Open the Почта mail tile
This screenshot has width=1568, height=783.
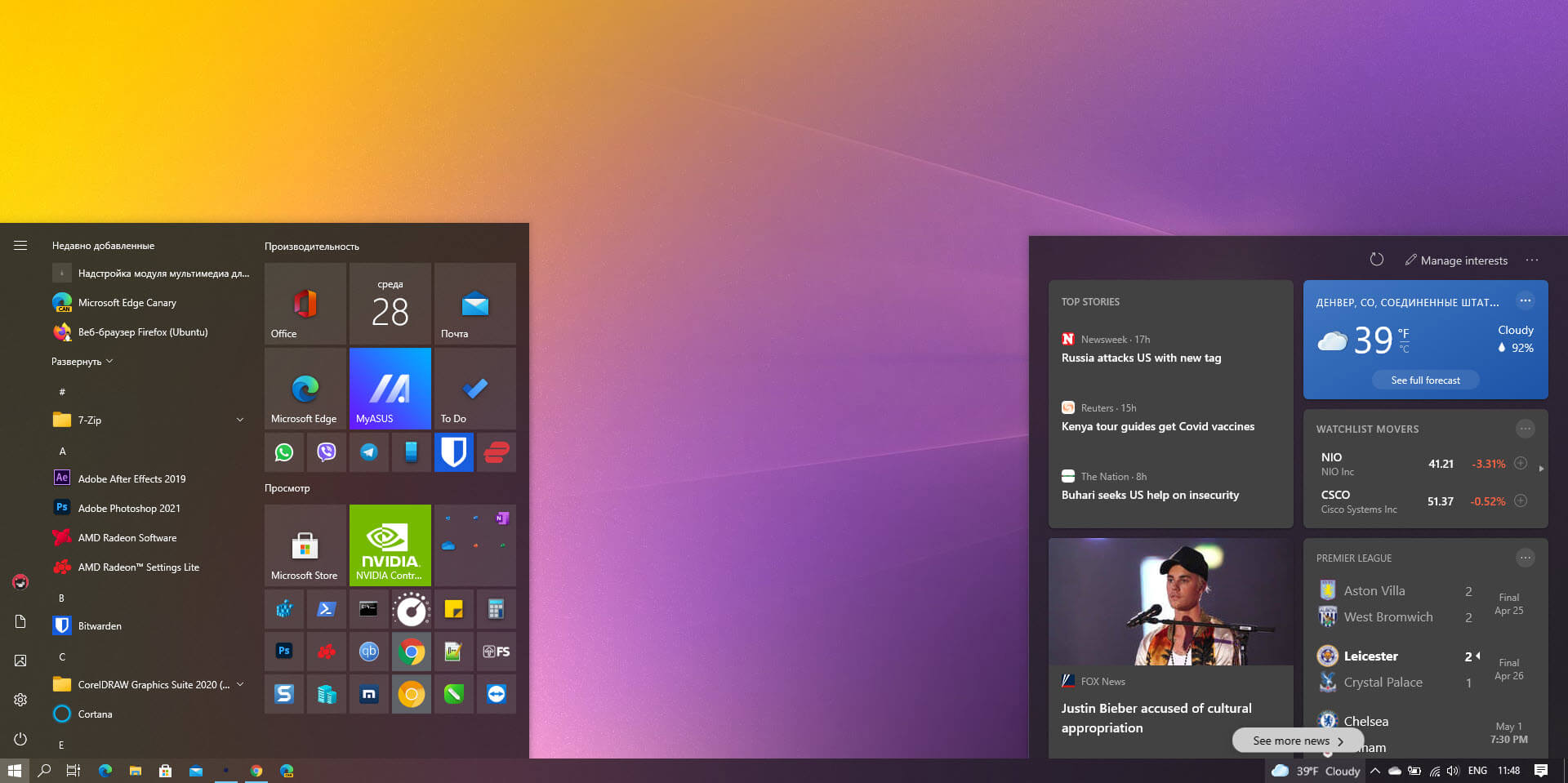click(475, 304)
